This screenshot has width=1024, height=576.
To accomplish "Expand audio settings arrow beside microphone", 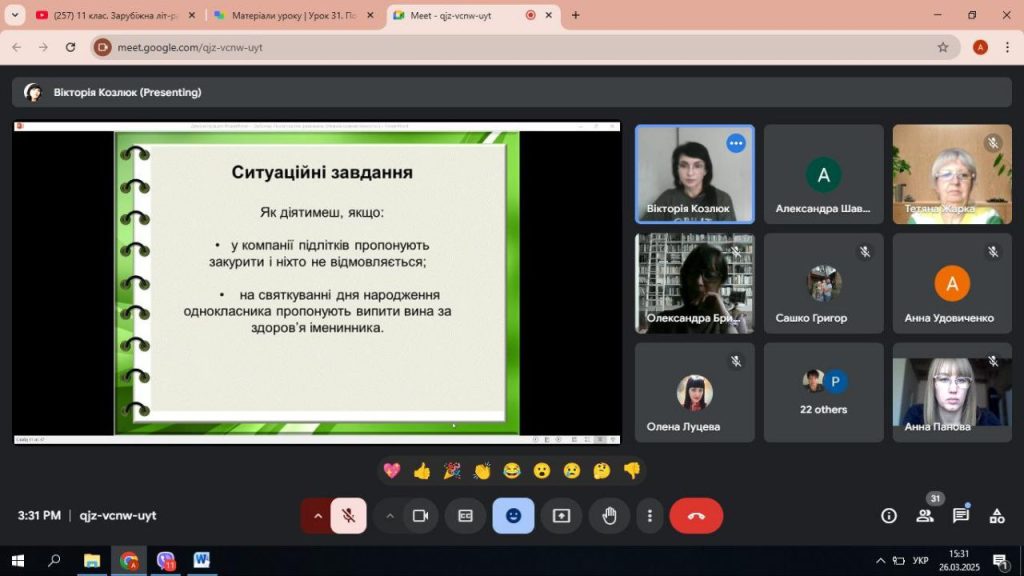I will (318, 516).
